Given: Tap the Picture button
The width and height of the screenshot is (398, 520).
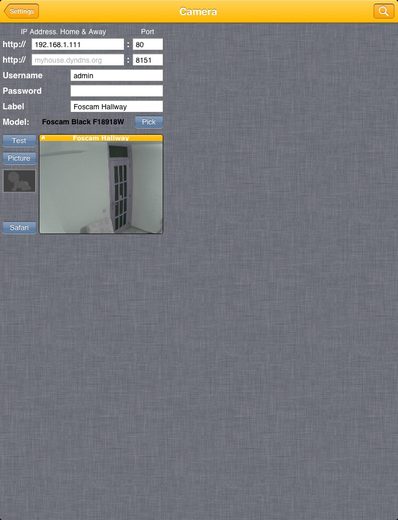Looking at the screenshot, I should [19, 158].
